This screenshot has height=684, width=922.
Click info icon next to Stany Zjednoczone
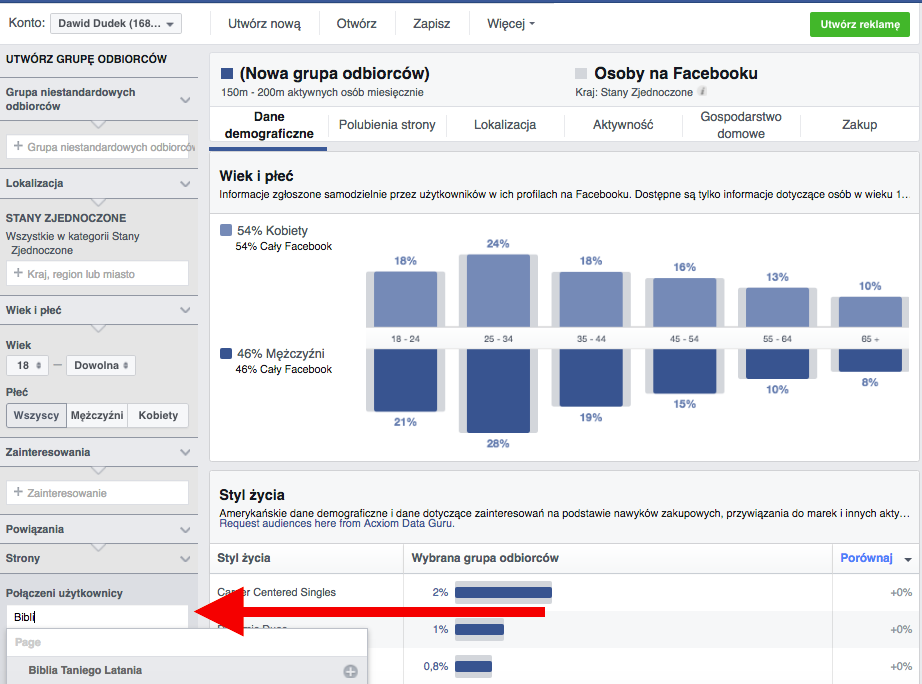[703, 91]
